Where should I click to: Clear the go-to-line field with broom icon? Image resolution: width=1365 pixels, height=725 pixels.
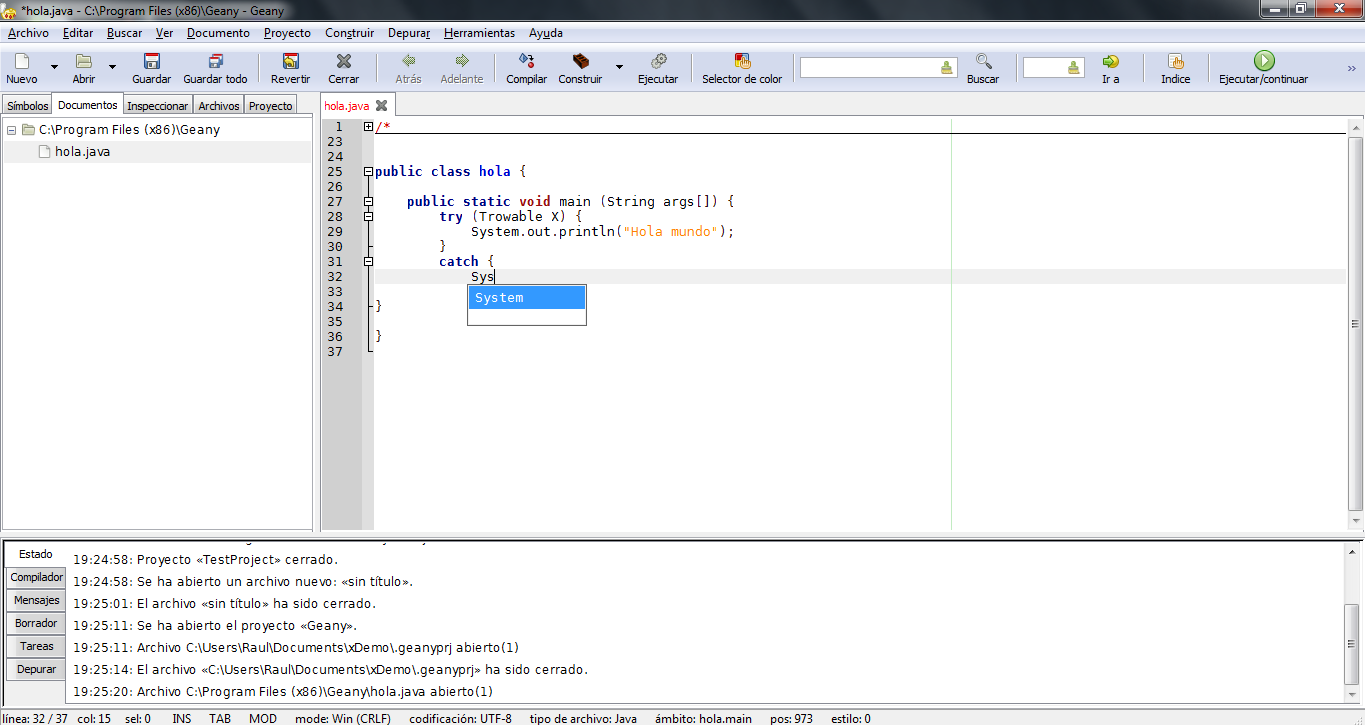pos(1074,68)
